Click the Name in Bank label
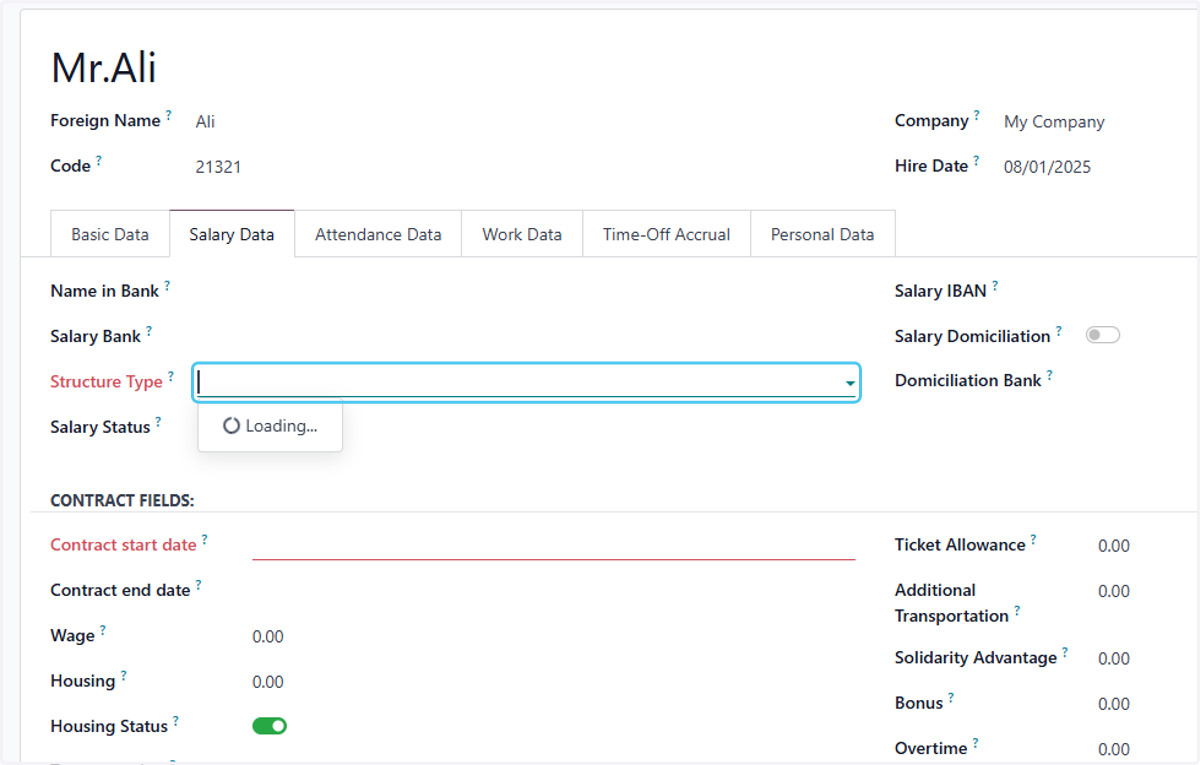The height and width of the screenshot is (765, 1200). [104, 291]
